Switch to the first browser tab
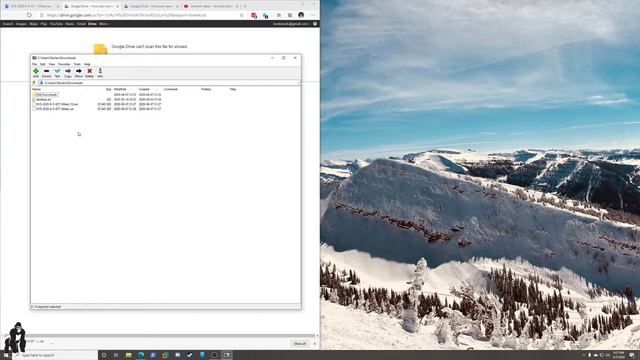 coord(31,6)
